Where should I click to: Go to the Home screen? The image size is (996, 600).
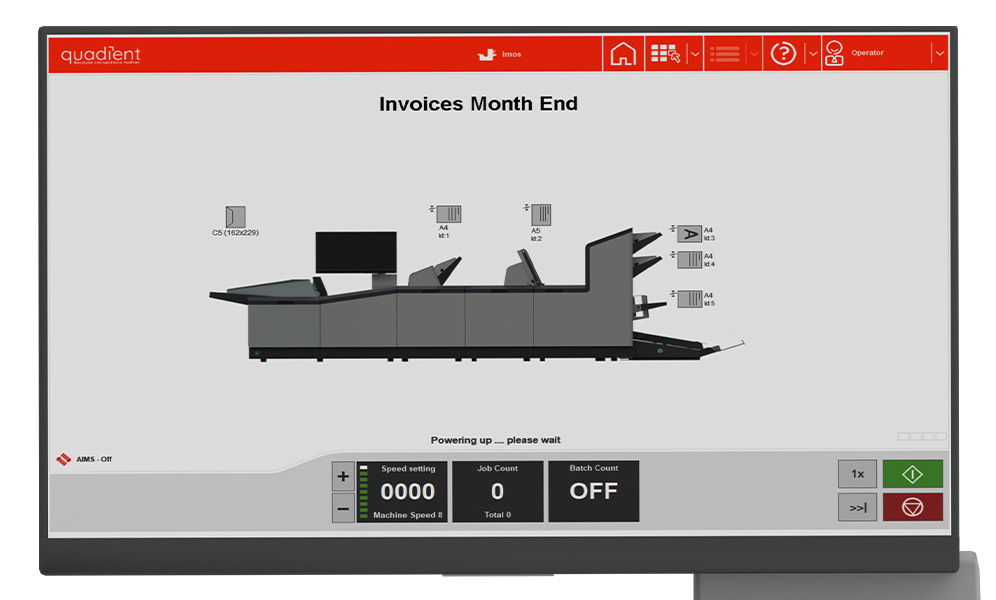pyautogui.click(x=623, y=54)
